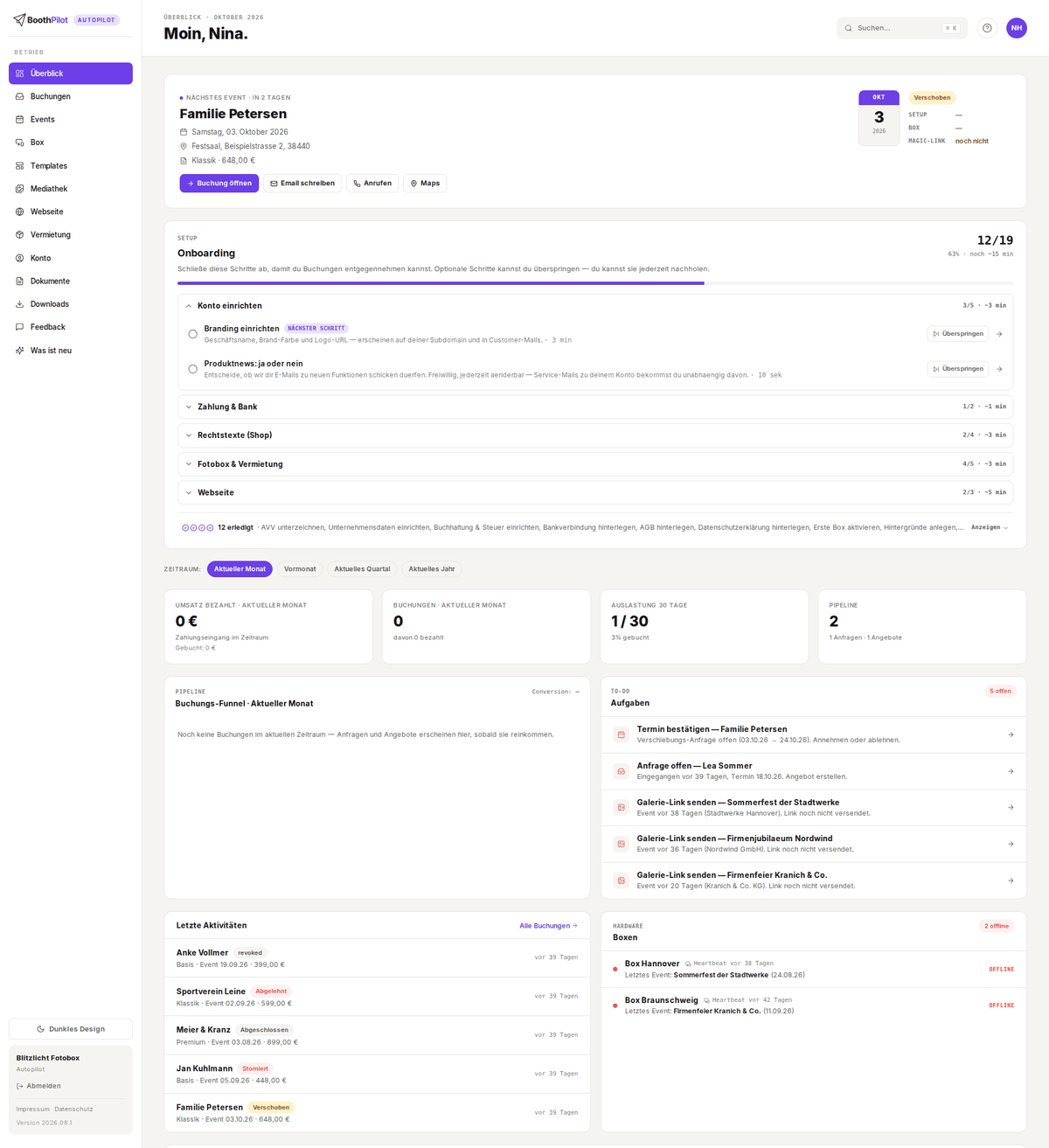Select the Aktuelles Jahr period
This screenshot has height=1148, width=1049.
click(432, 569)
